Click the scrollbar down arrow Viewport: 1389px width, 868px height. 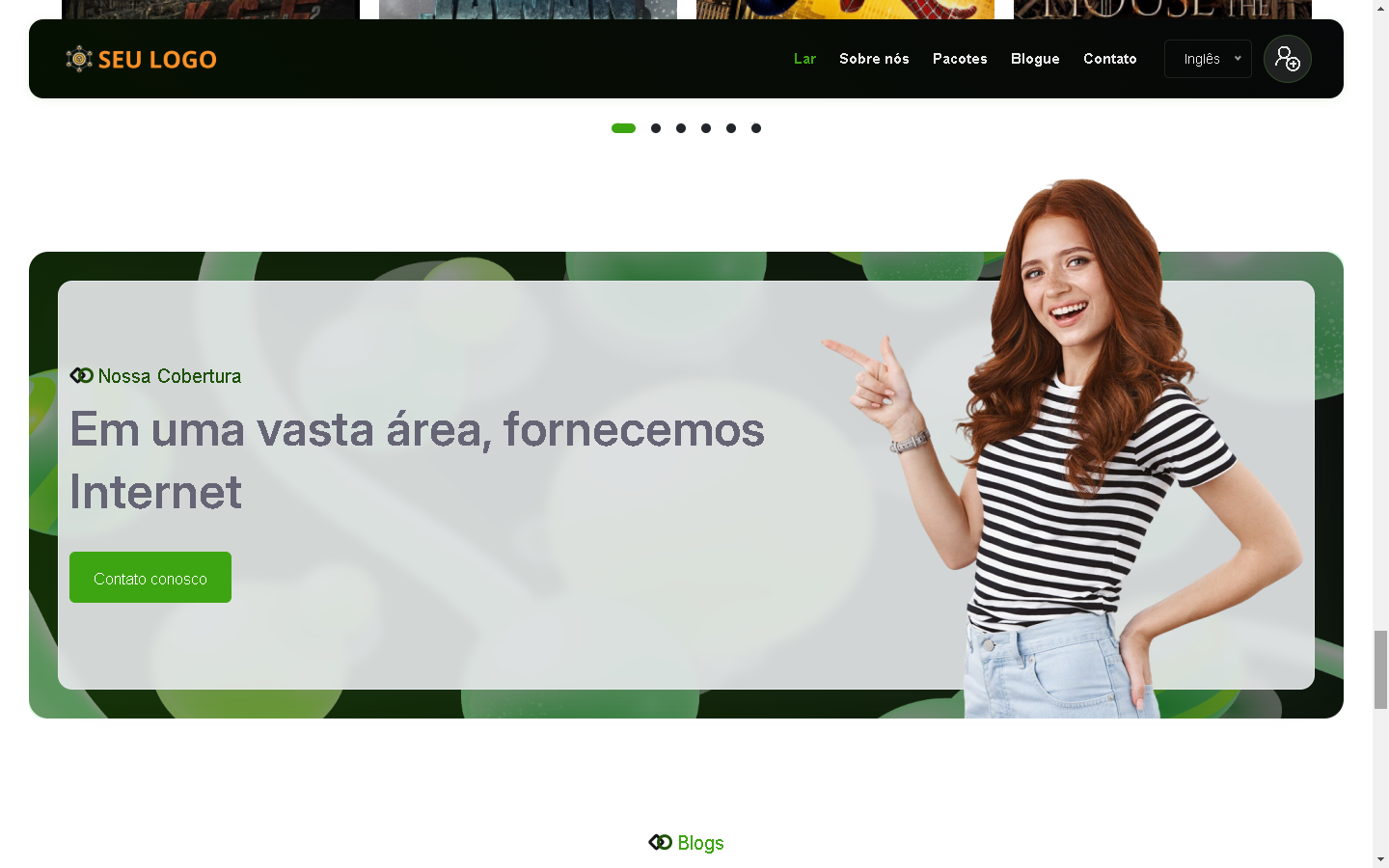(1380, 858)
